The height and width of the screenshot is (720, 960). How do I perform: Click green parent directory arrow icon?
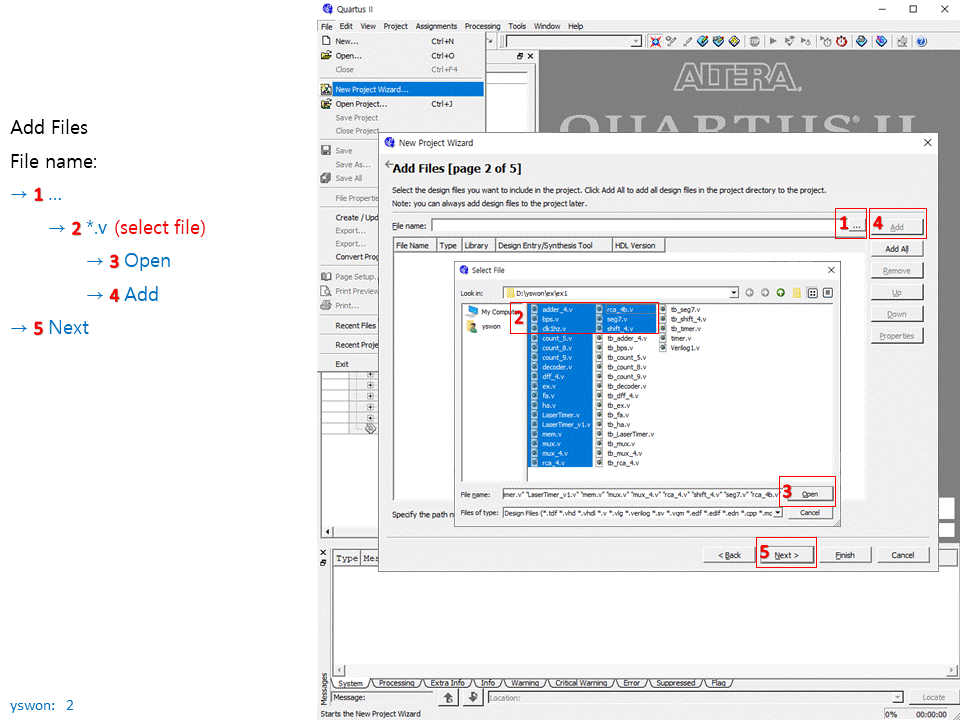(781, 293)
